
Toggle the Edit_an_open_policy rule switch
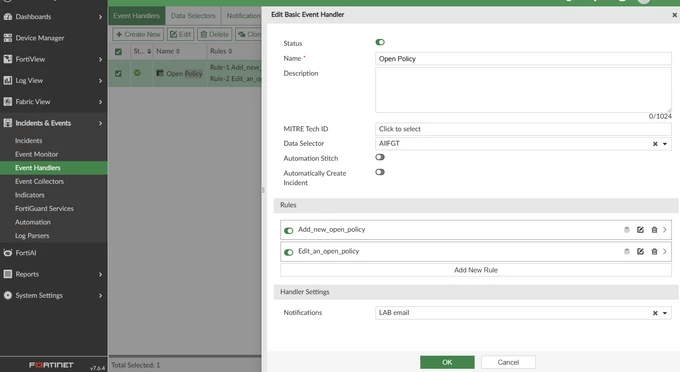288,252
